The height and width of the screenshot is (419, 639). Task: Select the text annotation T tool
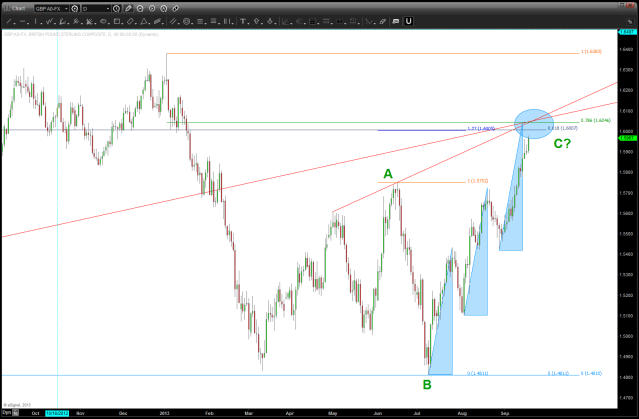click(242, 21)
